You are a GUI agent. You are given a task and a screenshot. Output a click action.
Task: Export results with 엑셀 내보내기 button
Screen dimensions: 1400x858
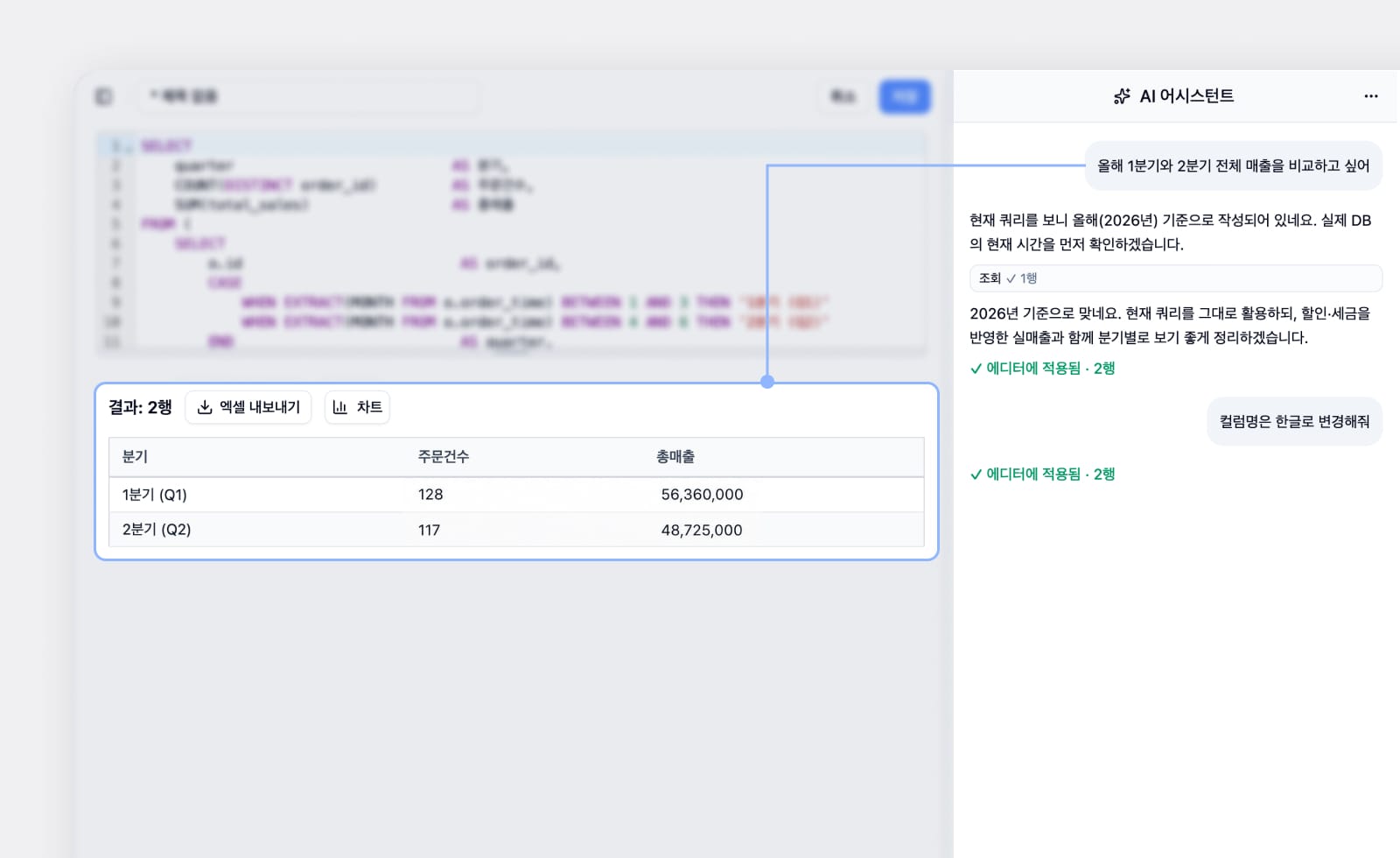tap(248, 407)
